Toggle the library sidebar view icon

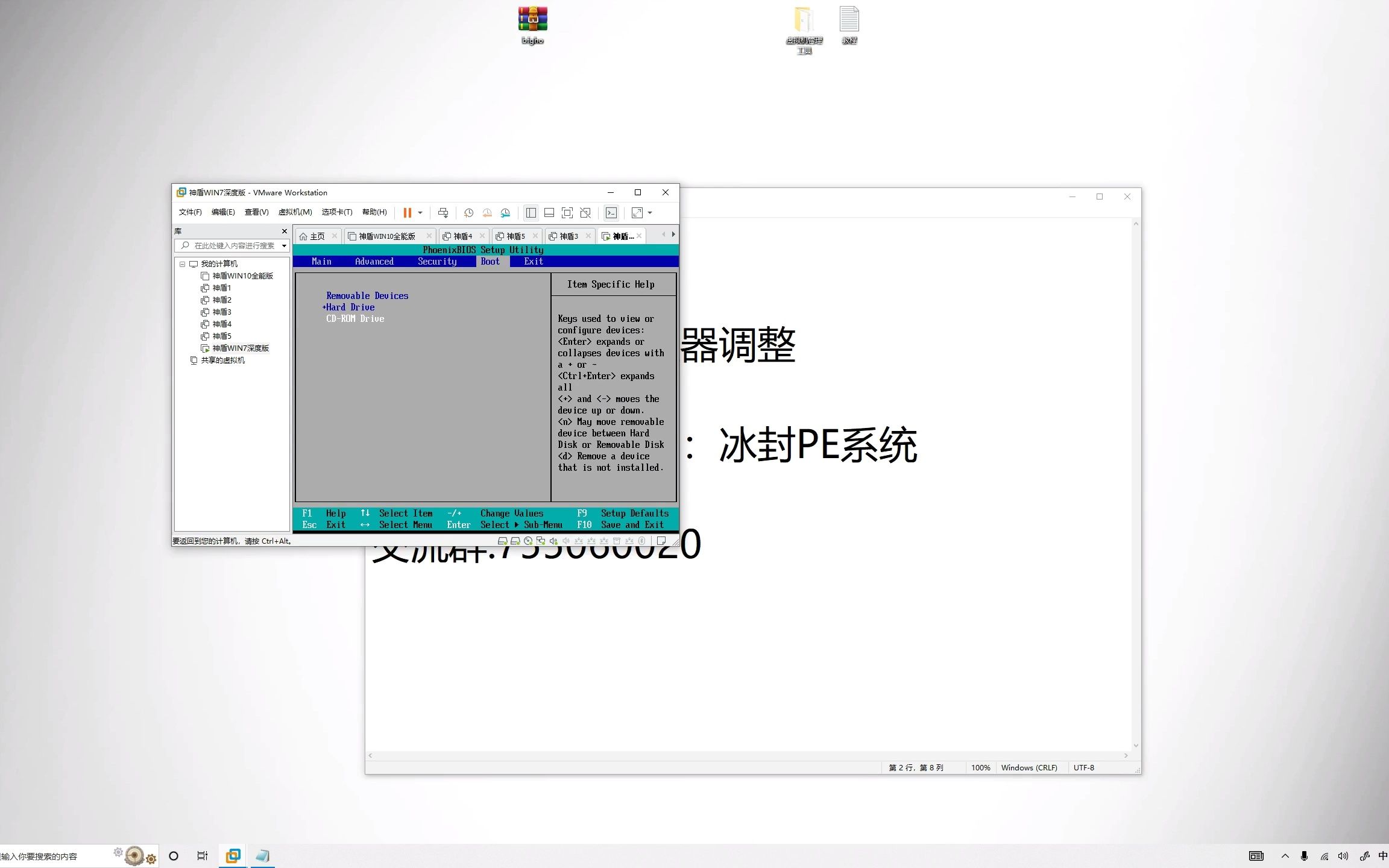(x=531, y=213)
